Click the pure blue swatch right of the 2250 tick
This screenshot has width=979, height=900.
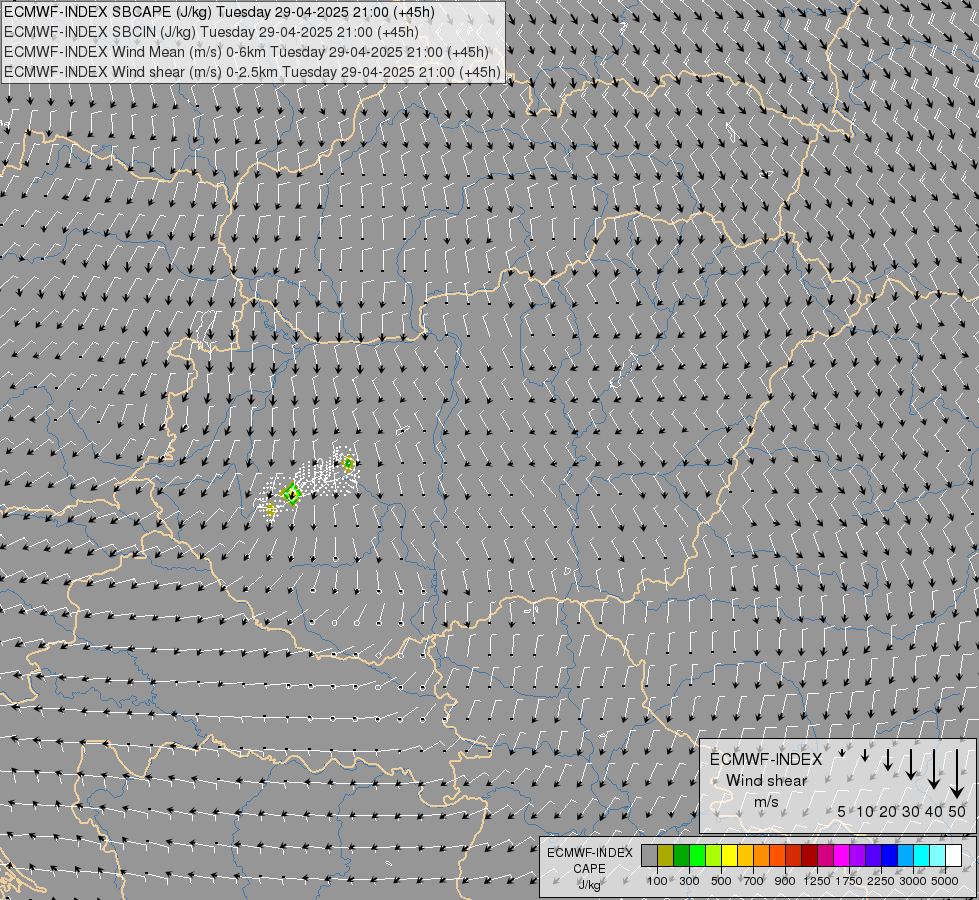[890, 855]
